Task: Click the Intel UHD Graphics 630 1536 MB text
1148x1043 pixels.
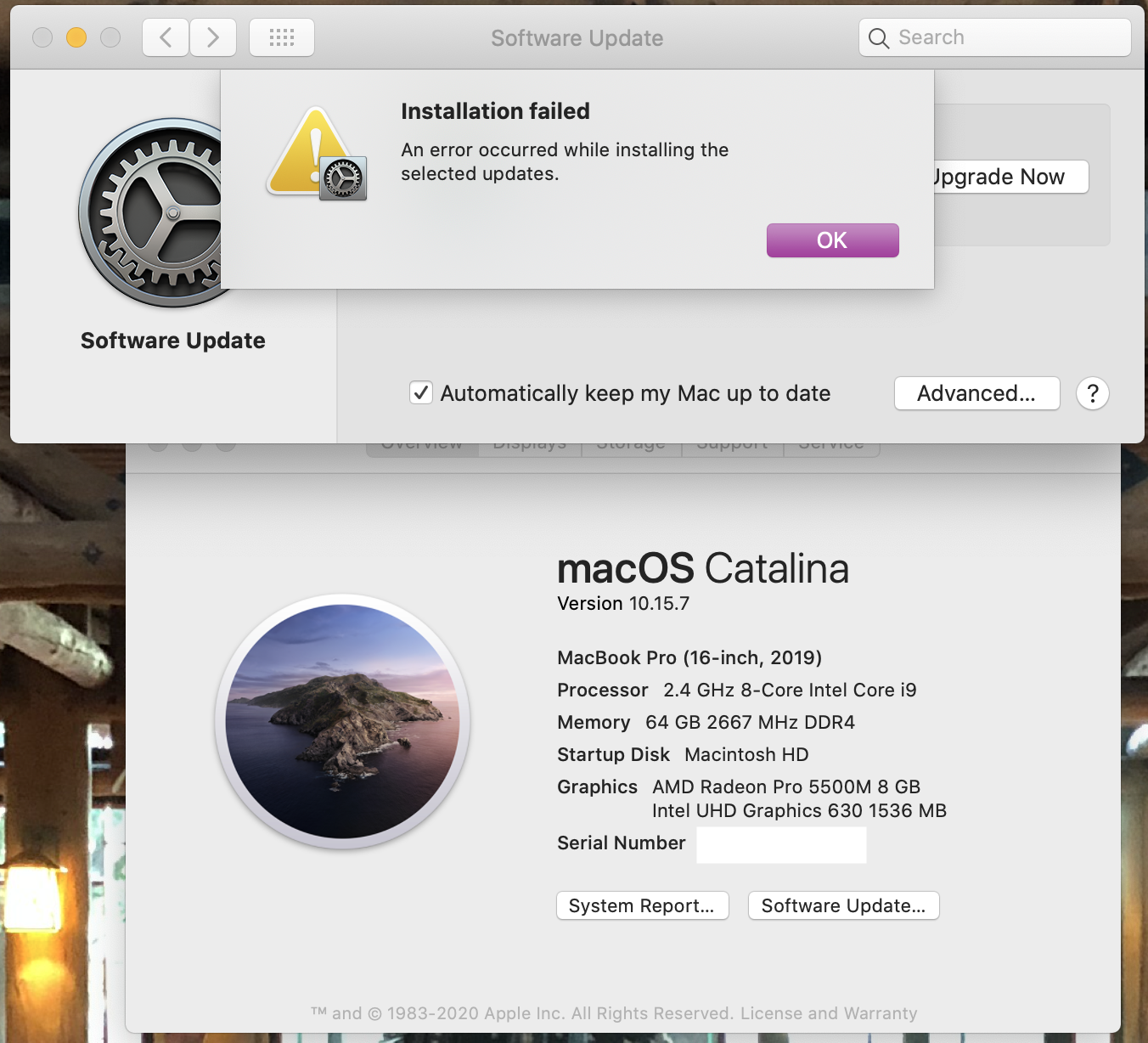Action: [799, 810]
